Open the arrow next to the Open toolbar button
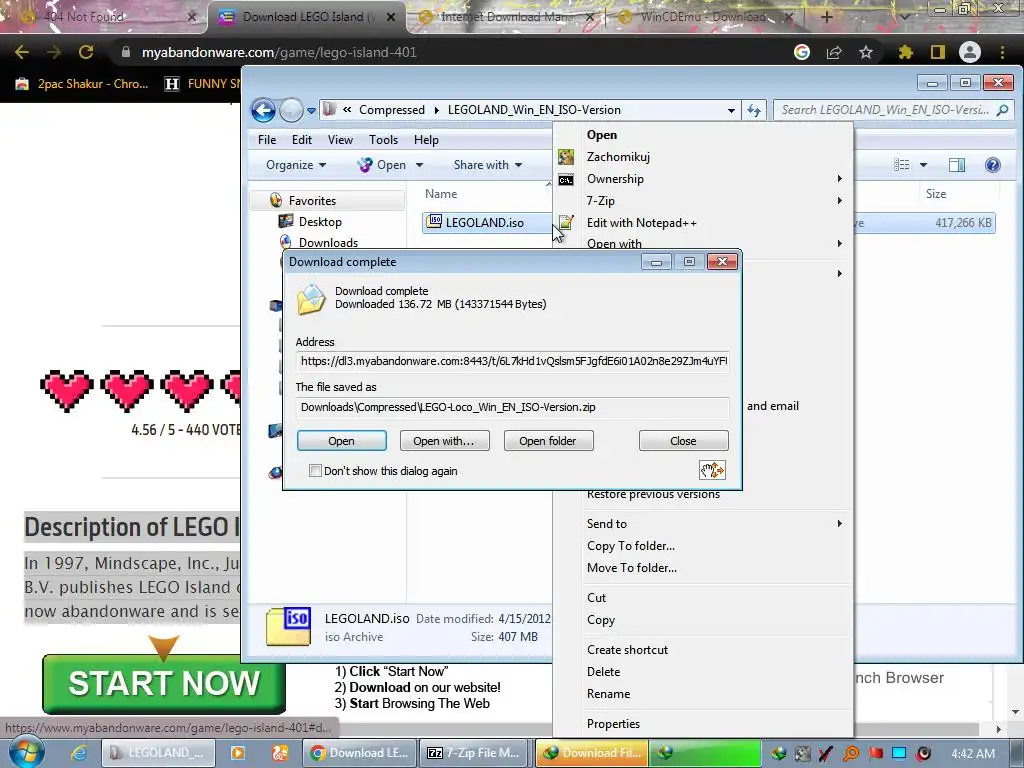Screen dimensions: 1024x768 [419, 165]
